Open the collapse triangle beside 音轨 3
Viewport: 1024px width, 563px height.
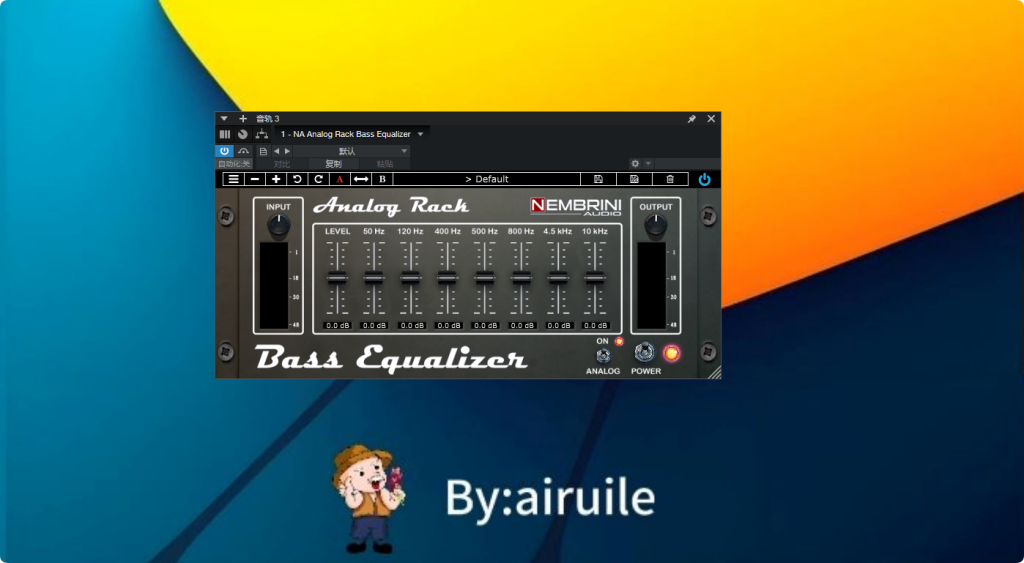[x=224, y=119]
